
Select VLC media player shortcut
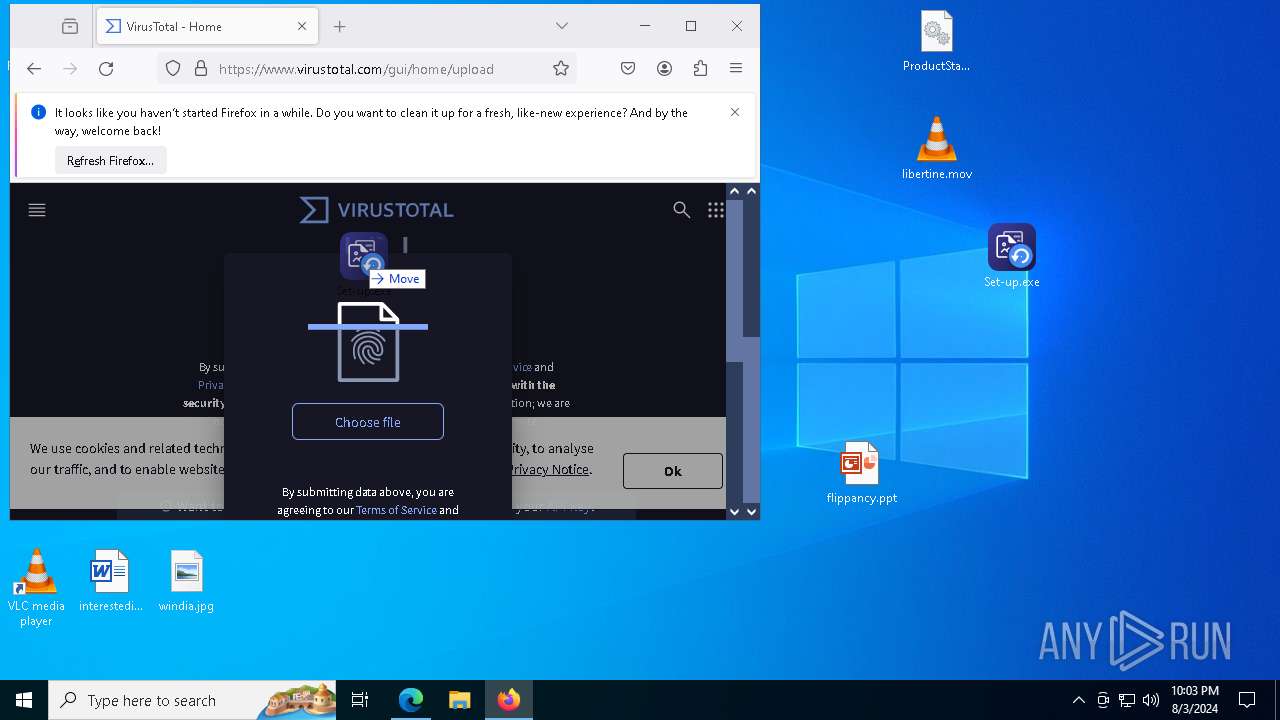pyautogui.click(x=36, y=588)
